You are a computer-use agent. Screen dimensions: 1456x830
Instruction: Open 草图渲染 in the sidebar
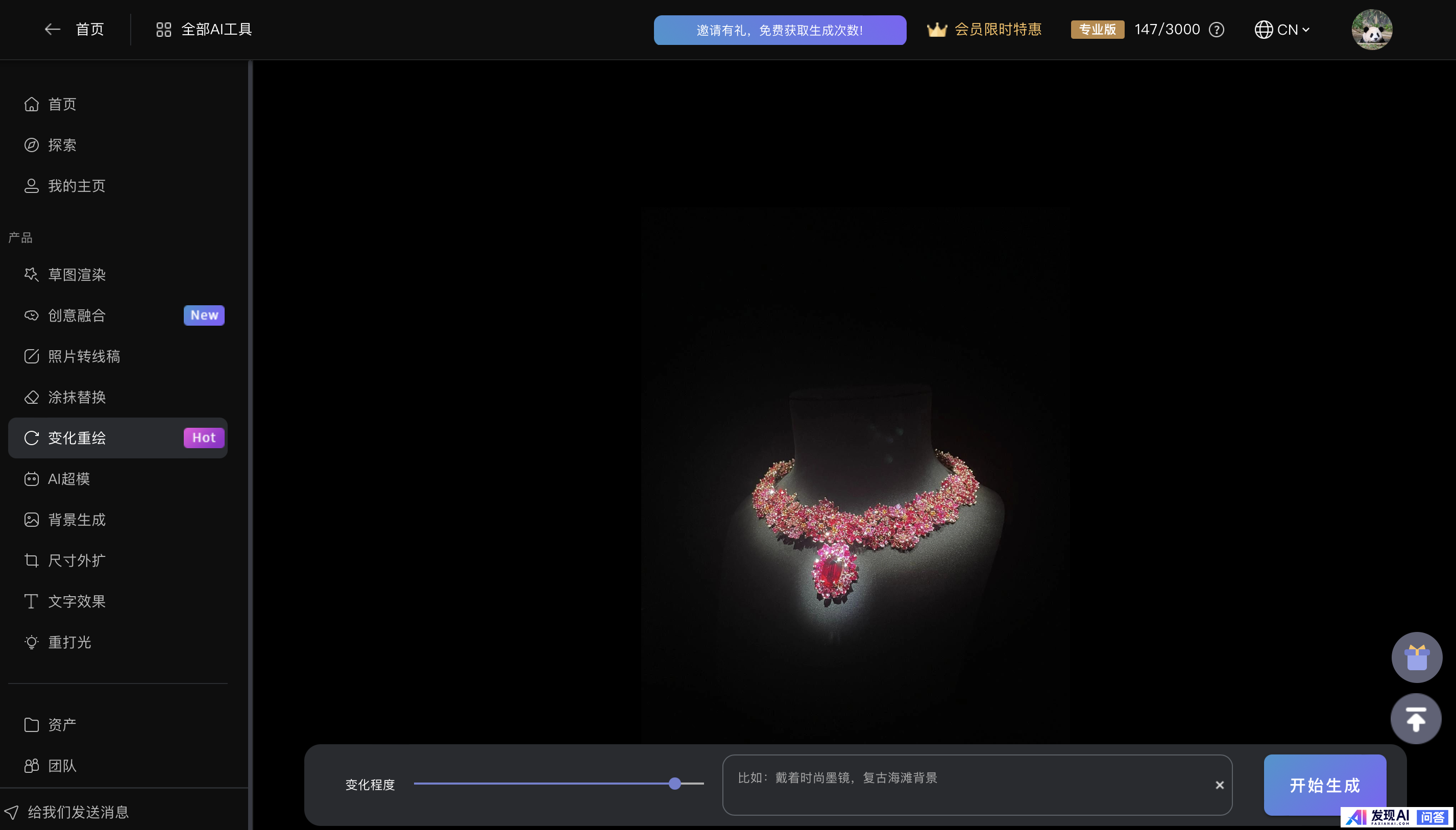click(117, 275)
